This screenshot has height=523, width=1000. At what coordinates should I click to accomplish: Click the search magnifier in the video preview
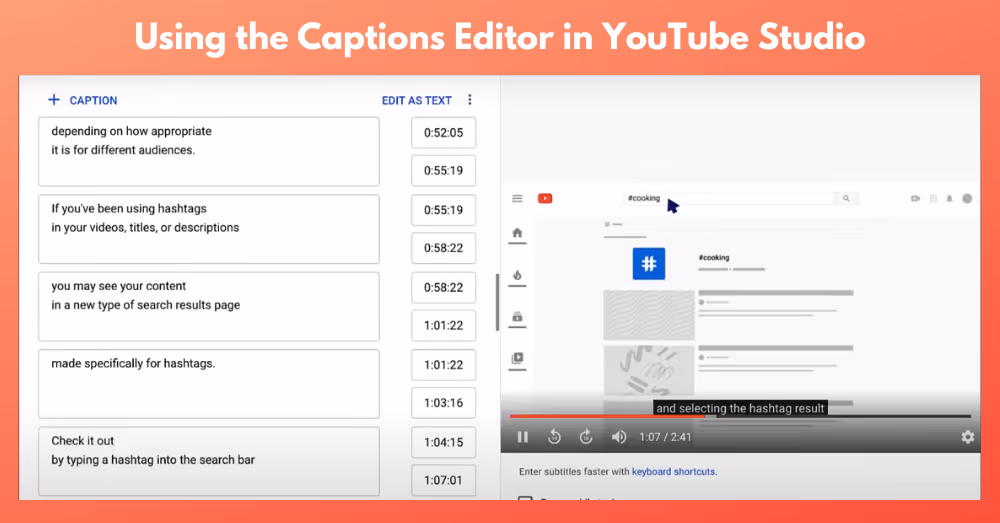[846, 198]
